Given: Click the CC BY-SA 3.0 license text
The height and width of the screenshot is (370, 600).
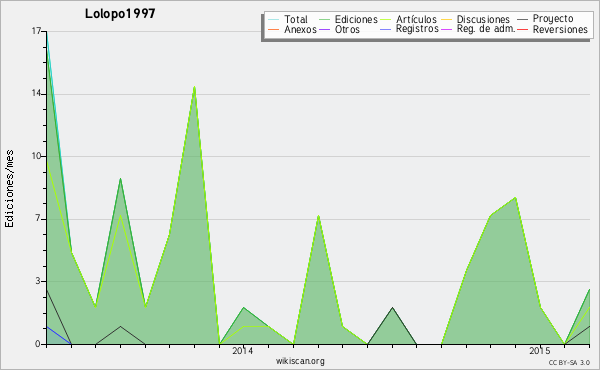Looking at the screenshot, I should [569, 362].
